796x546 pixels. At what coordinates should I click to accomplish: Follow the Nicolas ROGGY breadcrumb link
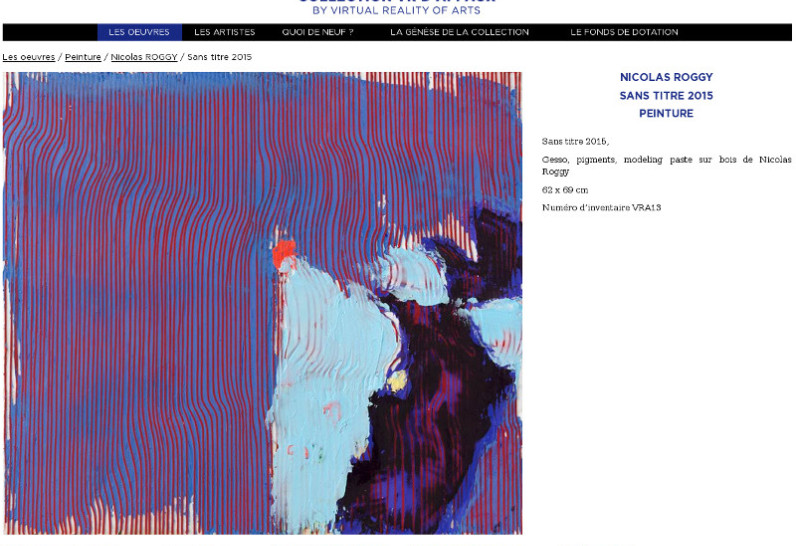[x=144, y=57]
